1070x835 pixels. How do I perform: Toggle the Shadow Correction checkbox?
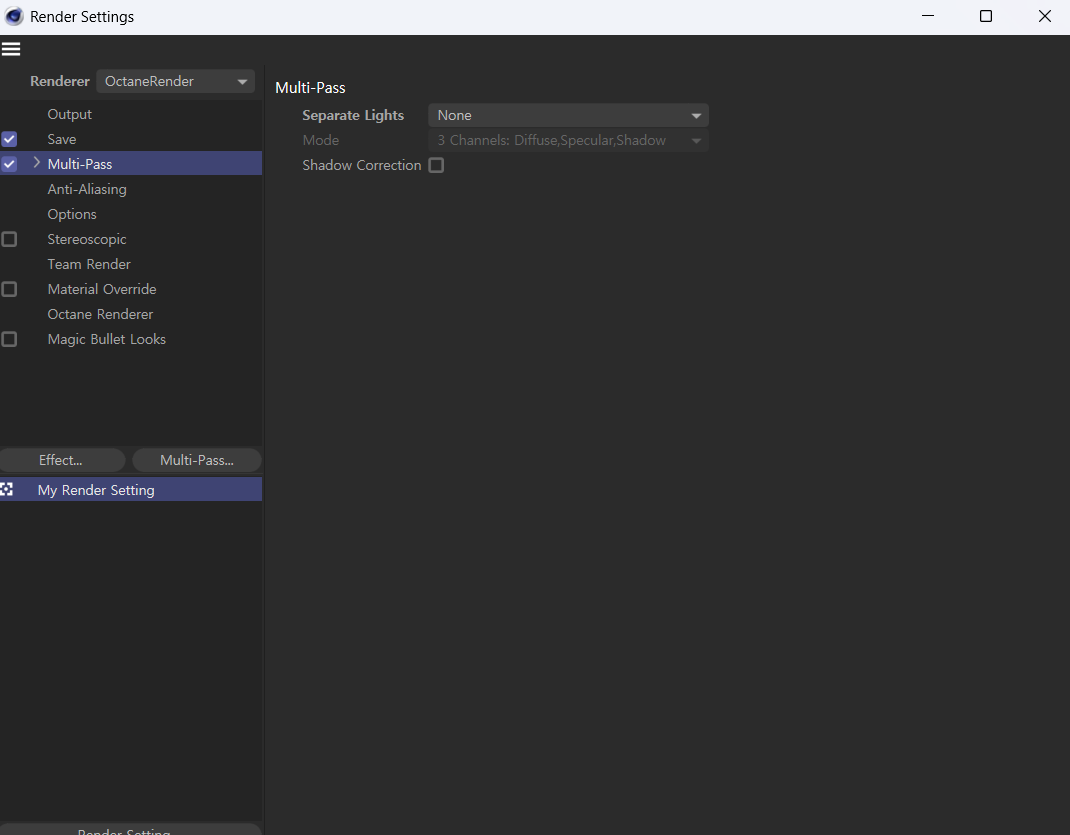436,165
